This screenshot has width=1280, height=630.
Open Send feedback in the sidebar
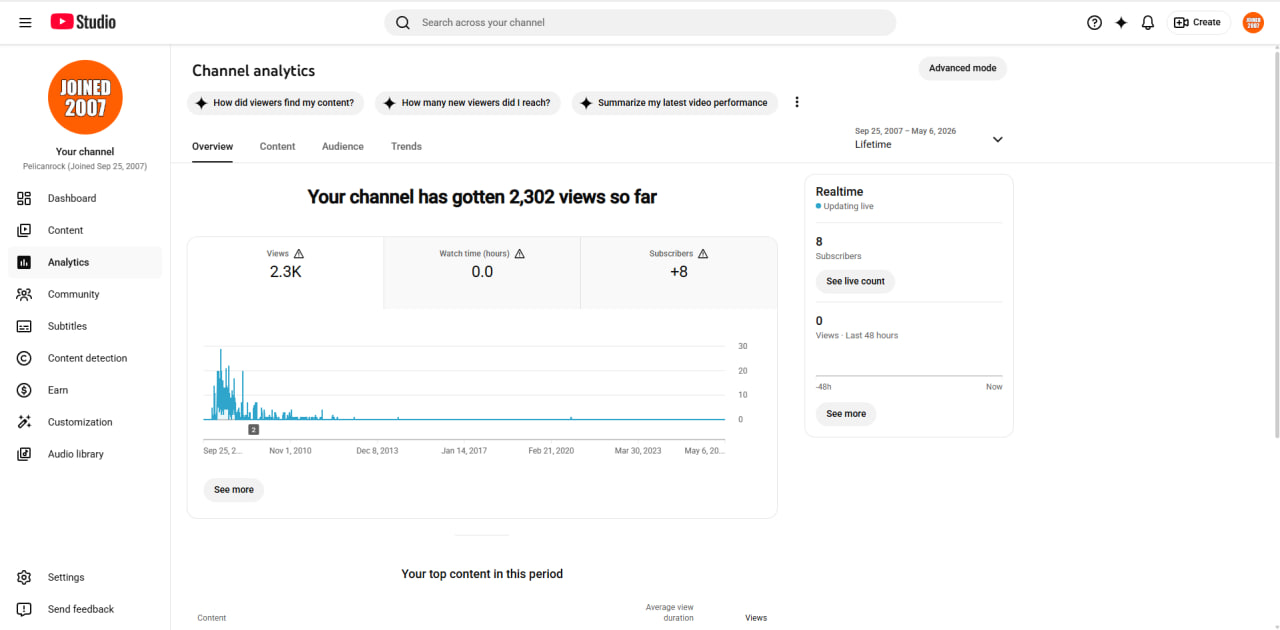85,609
